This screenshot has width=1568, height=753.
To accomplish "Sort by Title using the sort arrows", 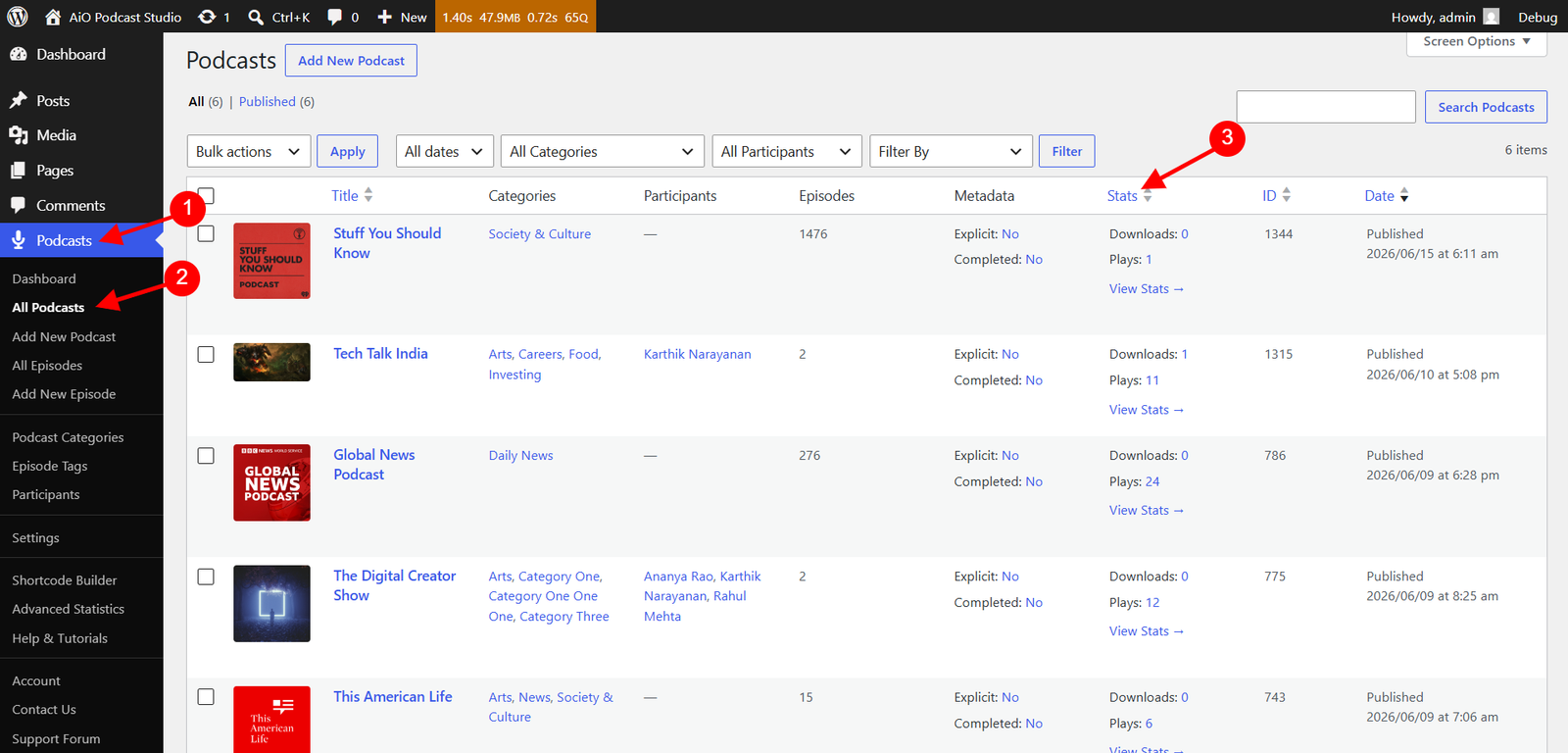I will coord(368,195).
